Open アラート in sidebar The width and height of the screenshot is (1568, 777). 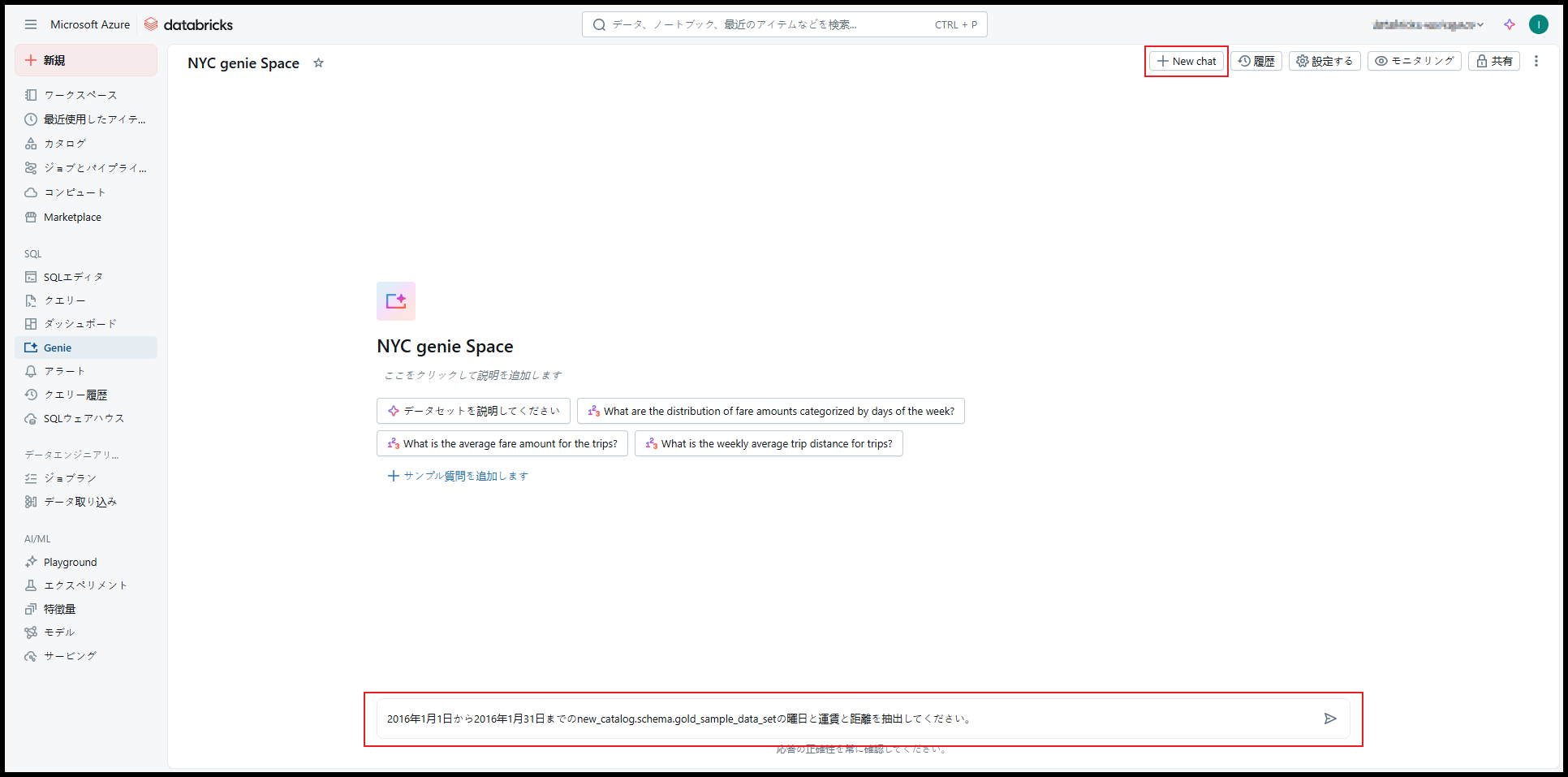tap(86, 371)
